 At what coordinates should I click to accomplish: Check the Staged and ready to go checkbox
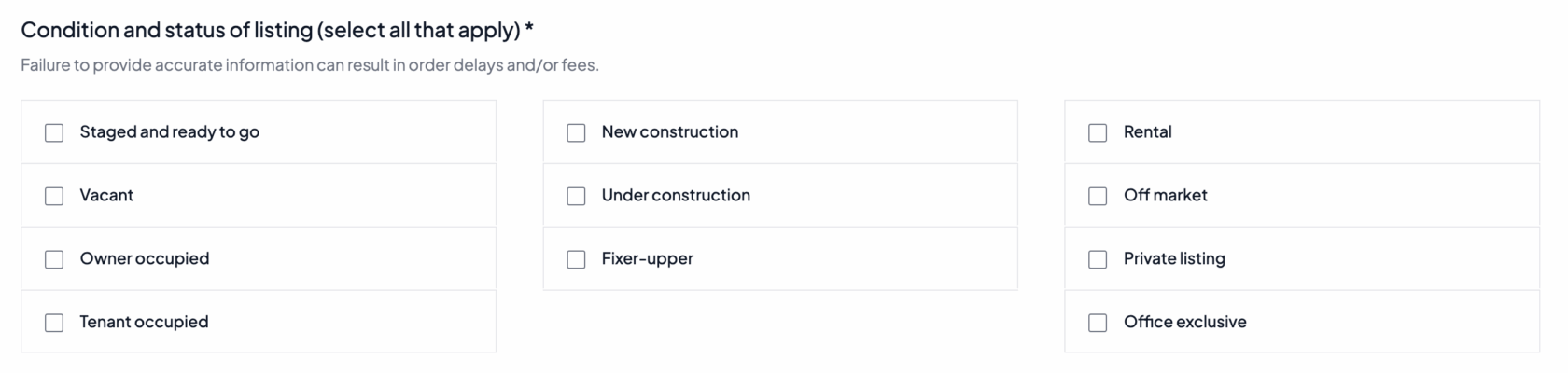(54, 132)
